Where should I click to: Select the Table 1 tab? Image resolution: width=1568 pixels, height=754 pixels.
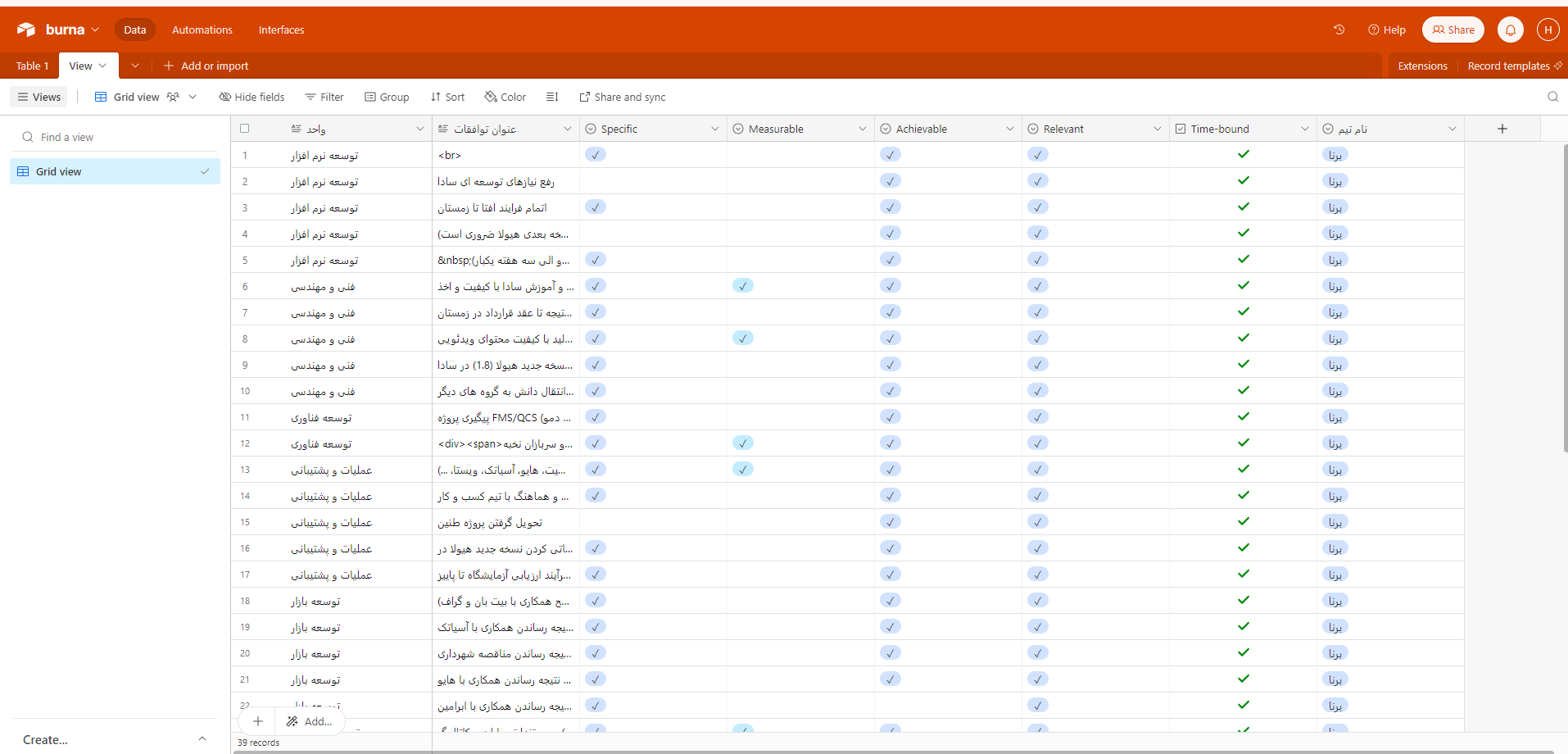coord(32,66)
